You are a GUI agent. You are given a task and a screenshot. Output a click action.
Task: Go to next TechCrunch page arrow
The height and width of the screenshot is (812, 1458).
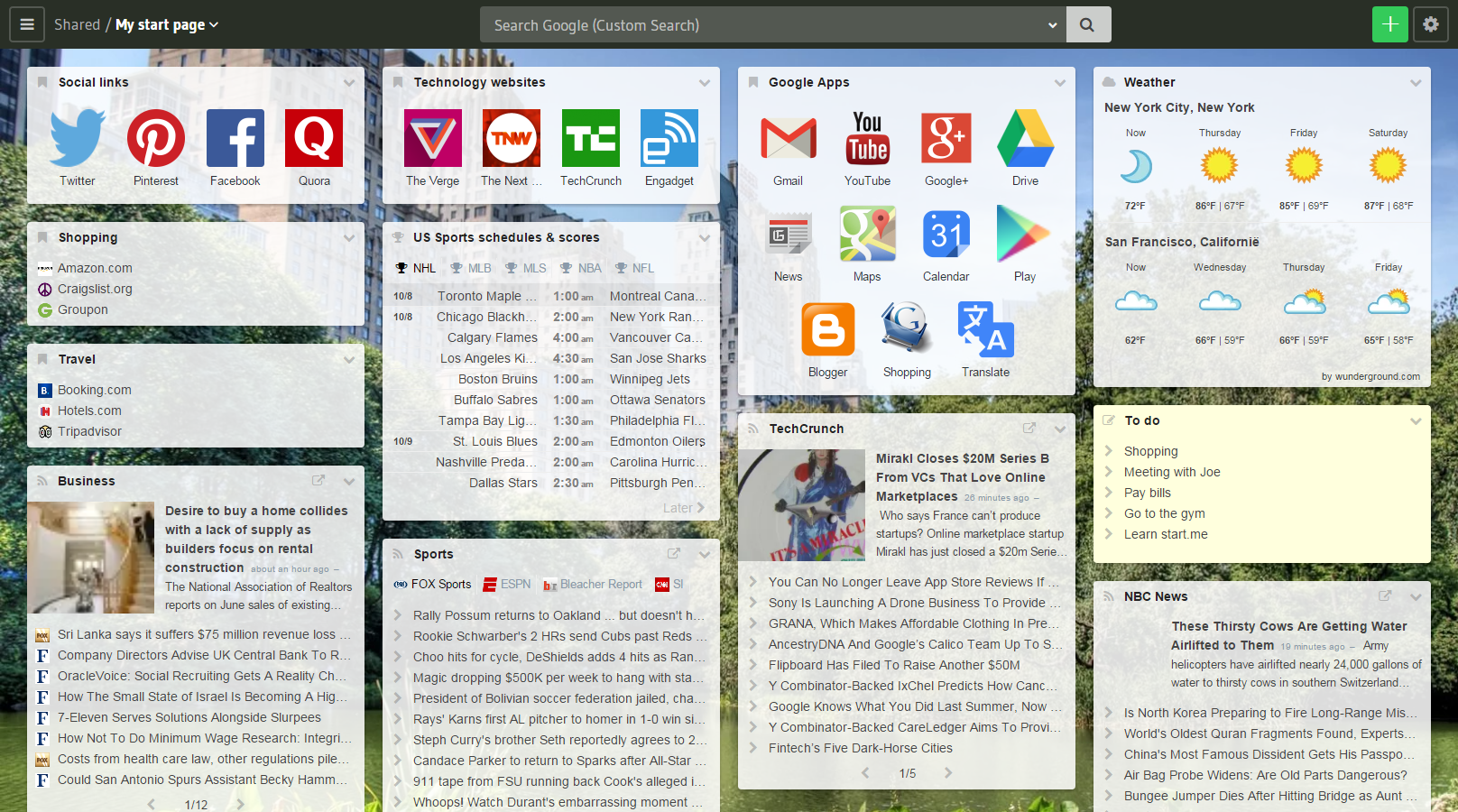tap(947, 773)
